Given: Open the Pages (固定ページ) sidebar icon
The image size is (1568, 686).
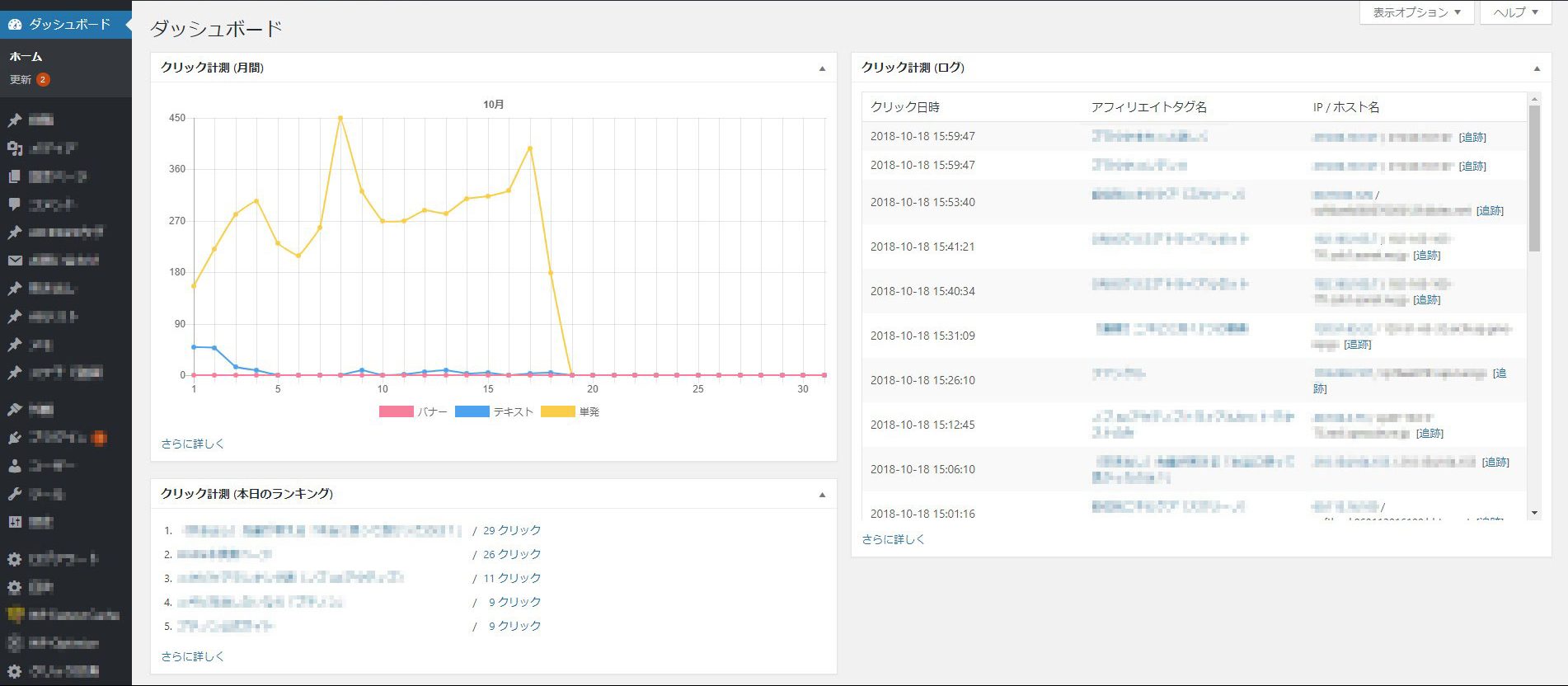Looking at the screenshot, I should [x=15, y=176].
